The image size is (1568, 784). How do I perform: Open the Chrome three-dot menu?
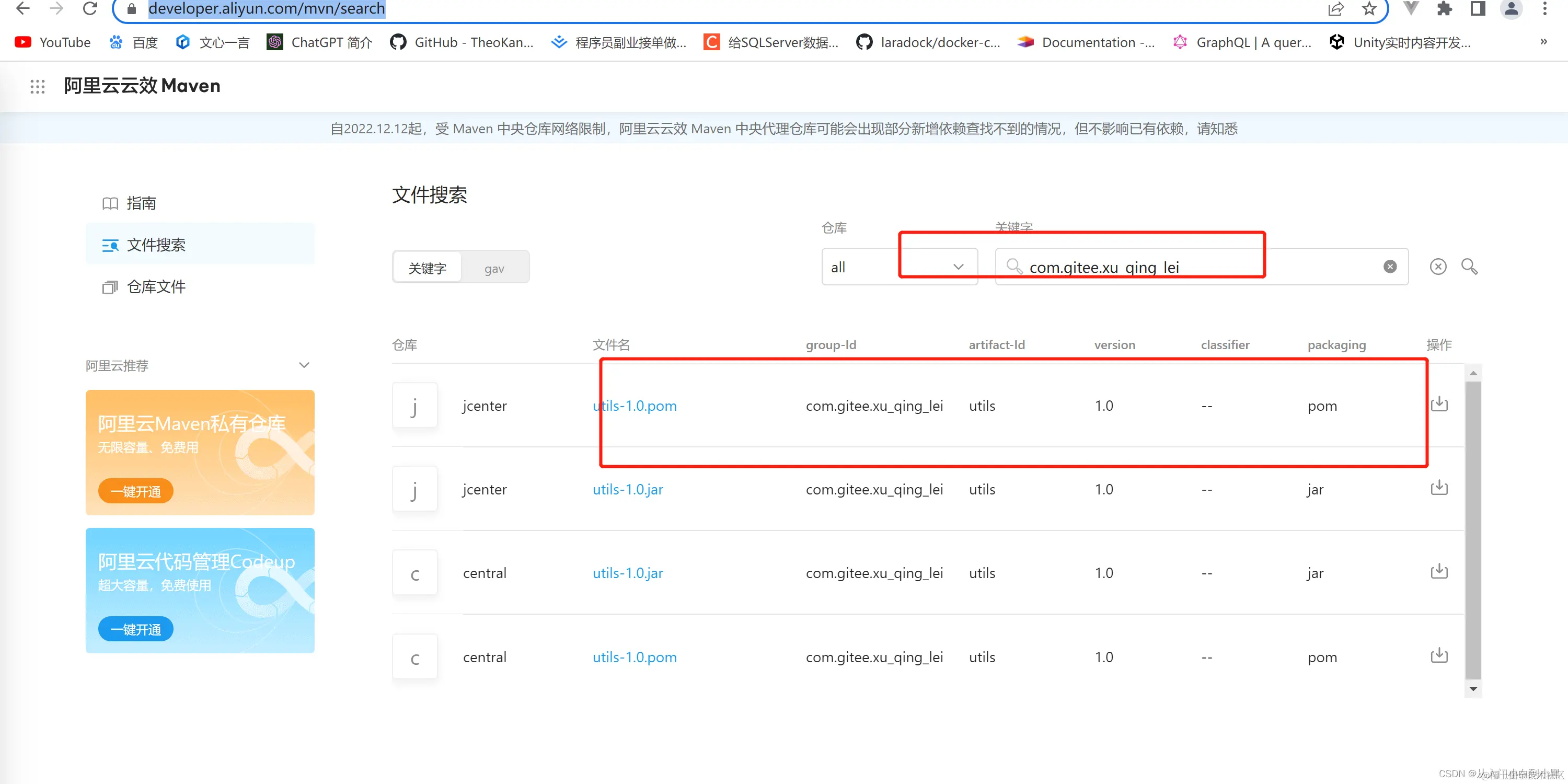(x=1545, y=8)
